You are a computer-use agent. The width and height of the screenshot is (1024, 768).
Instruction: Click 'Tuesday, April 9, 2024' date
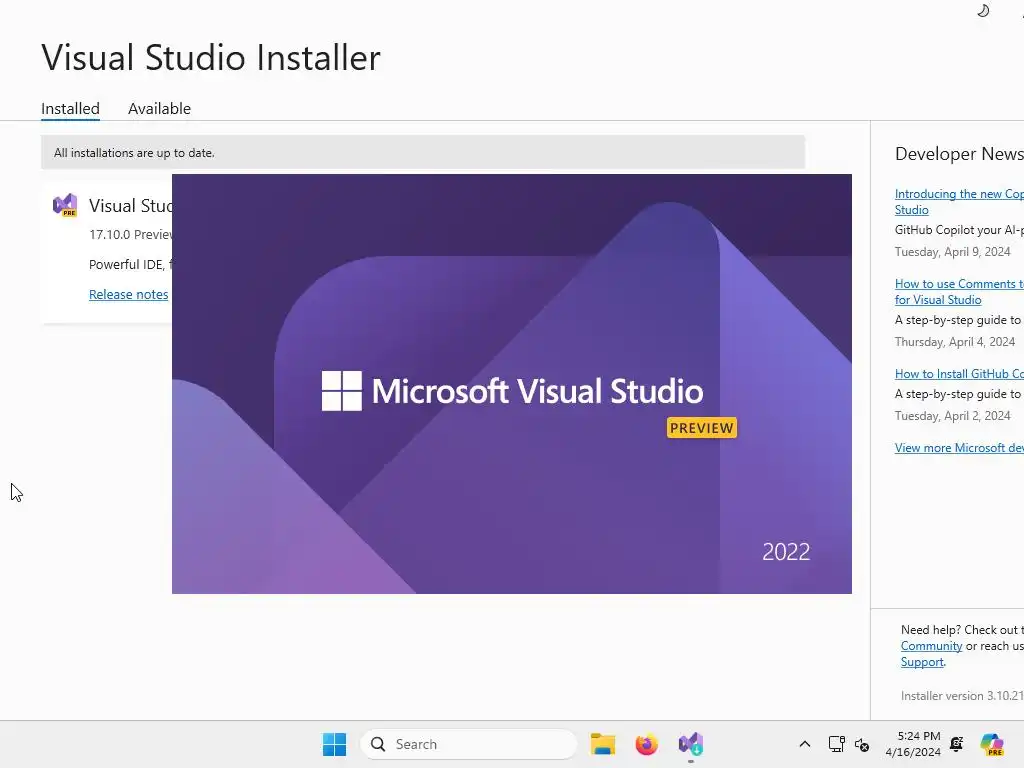click(952, 251)
